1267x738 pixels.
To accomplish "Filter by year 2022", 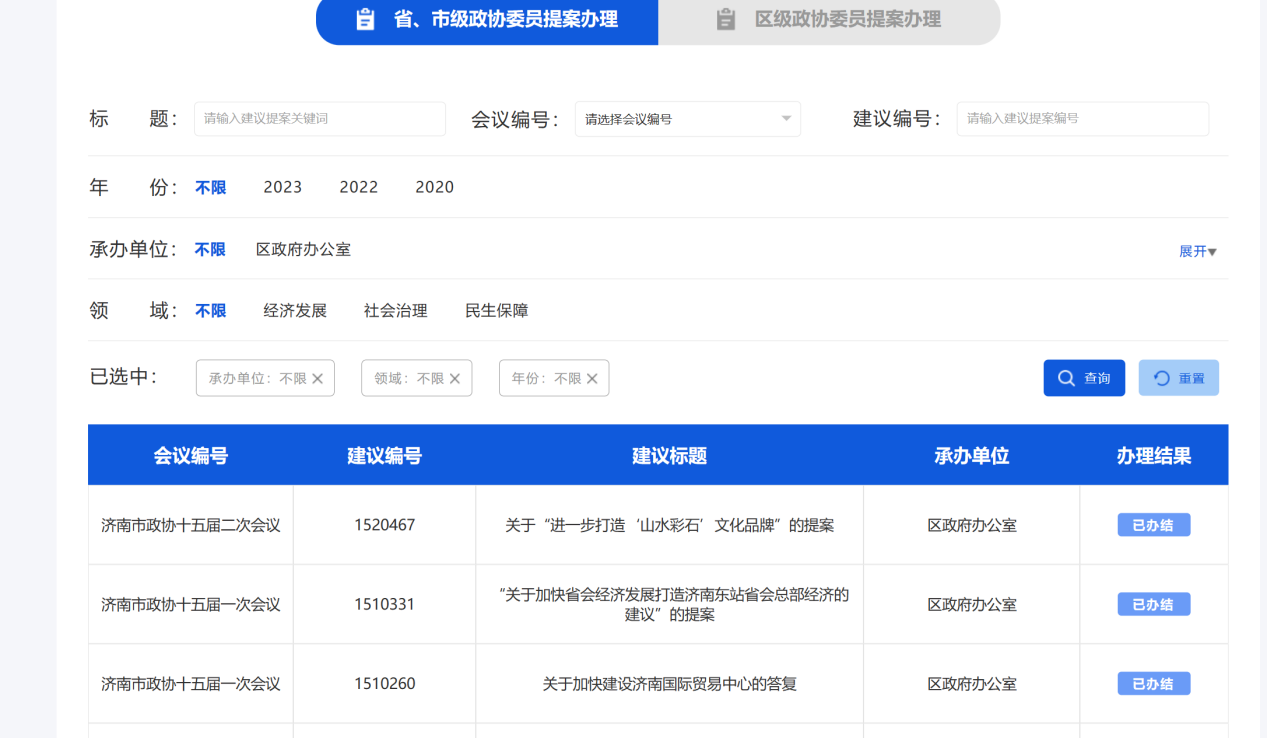I will (x=359, y=187).
